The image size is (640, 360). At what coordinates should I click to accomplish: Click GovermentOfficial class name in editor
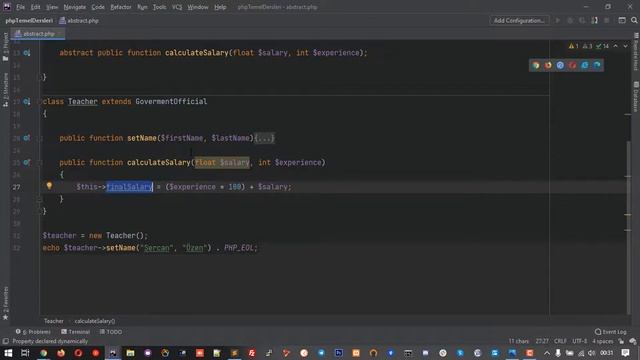171,101
